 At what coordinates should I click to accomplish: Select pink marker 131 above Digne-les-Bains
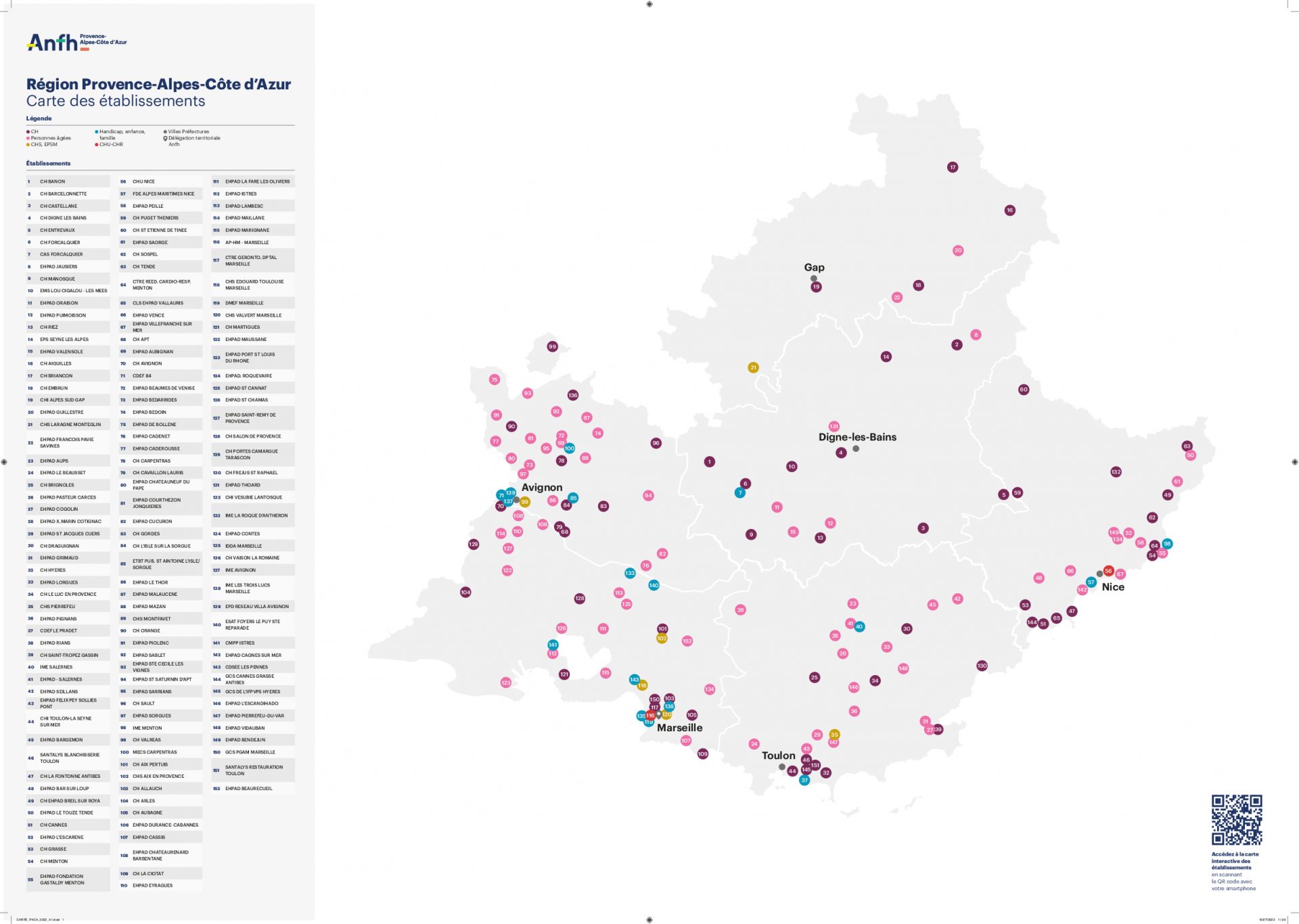834,426
